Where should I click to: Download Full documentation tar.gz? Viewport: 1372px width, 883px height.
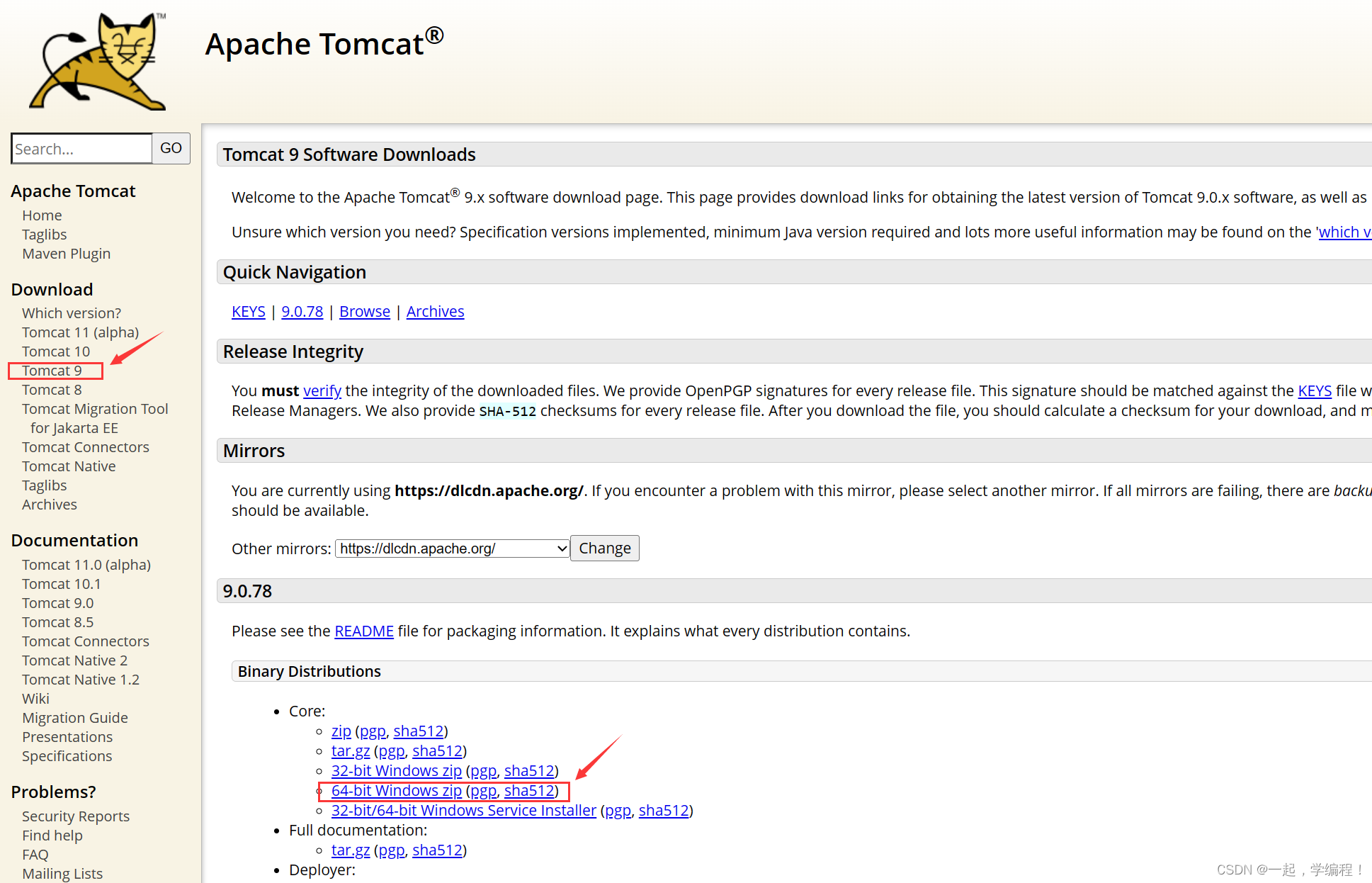click(351, 850)
